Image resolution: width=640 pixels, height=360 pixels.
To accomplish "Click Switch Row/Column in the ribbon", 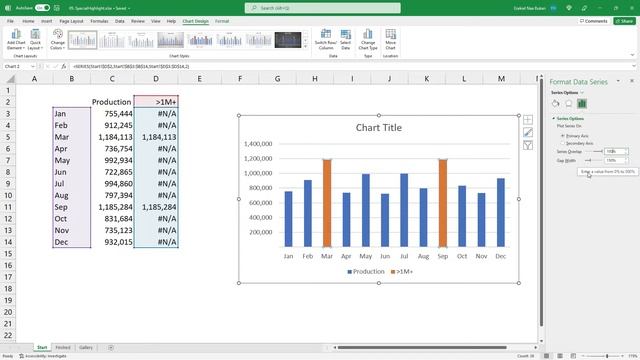I will [x=326, y=39].
